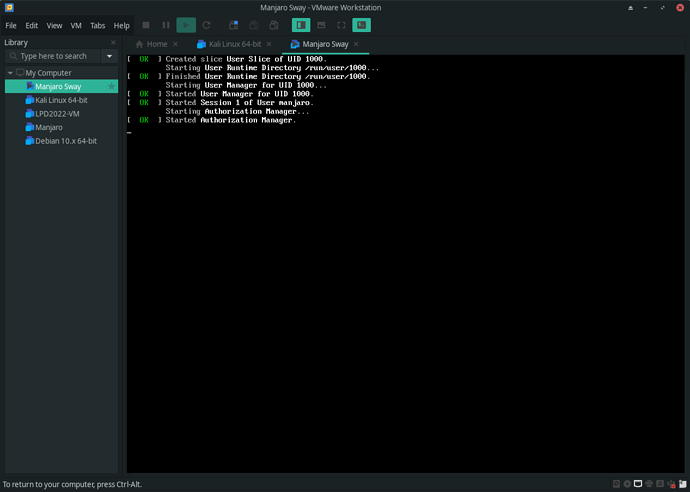
Task: Click the USB device status icon
Action: click(671, 484)
